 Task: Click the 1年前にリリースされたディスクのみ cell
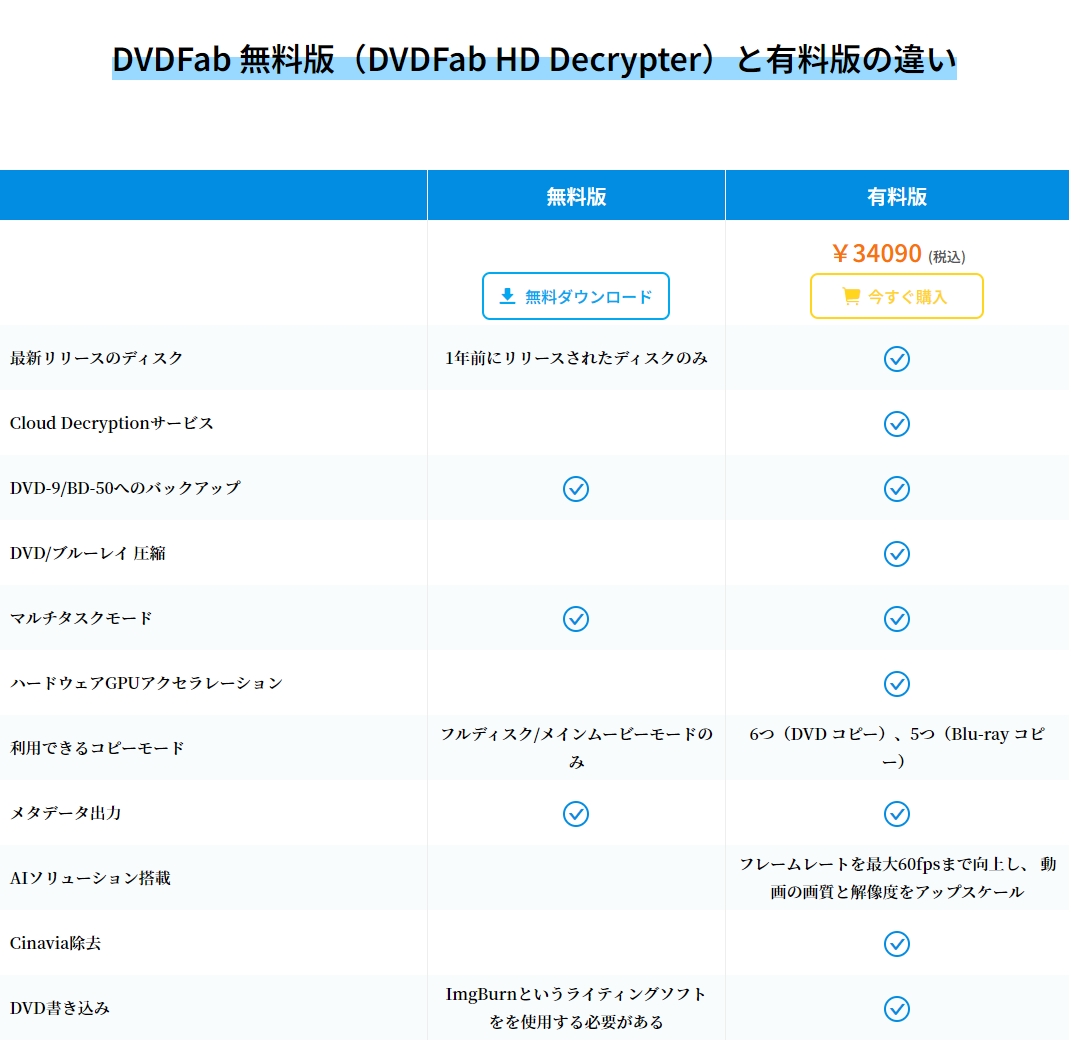(576, 358)
